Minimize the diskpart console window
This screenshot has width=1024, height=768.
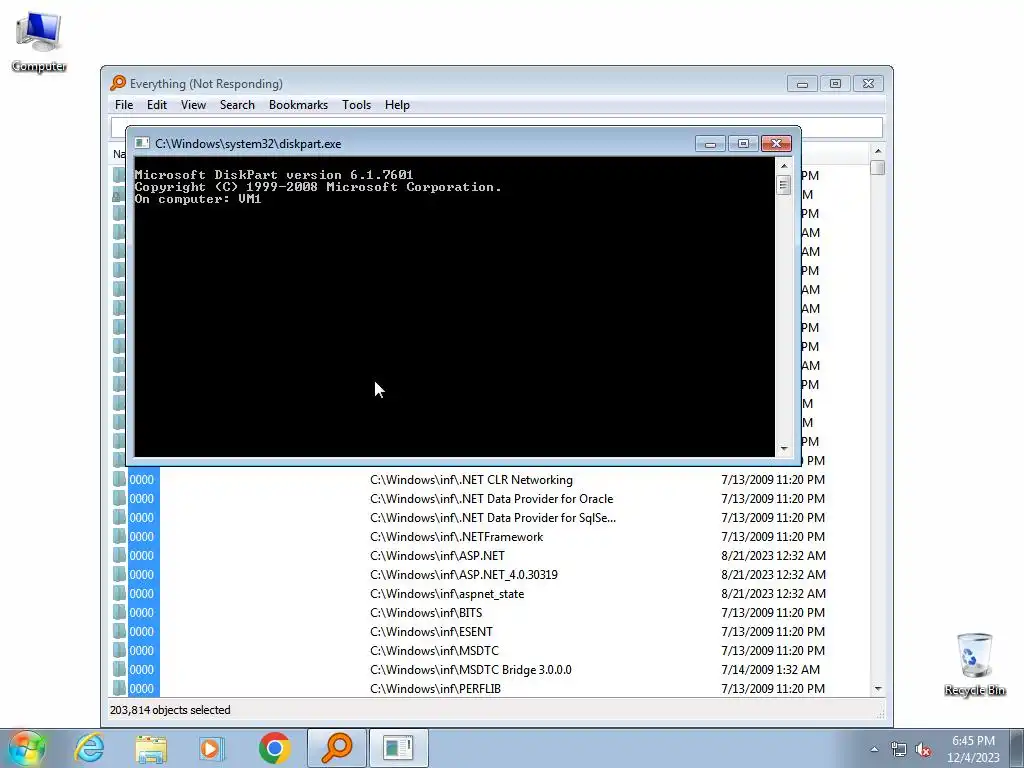click(711, 144)
